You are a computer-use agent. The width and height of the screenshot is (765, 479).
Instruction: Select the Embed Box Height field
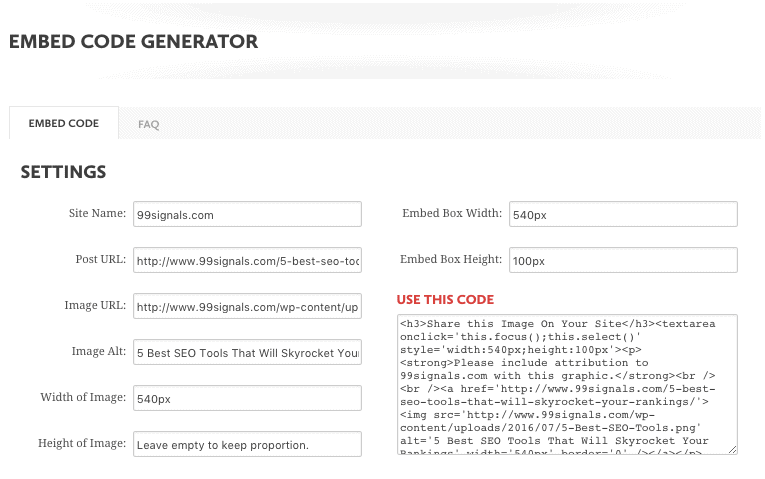[624, 260]
